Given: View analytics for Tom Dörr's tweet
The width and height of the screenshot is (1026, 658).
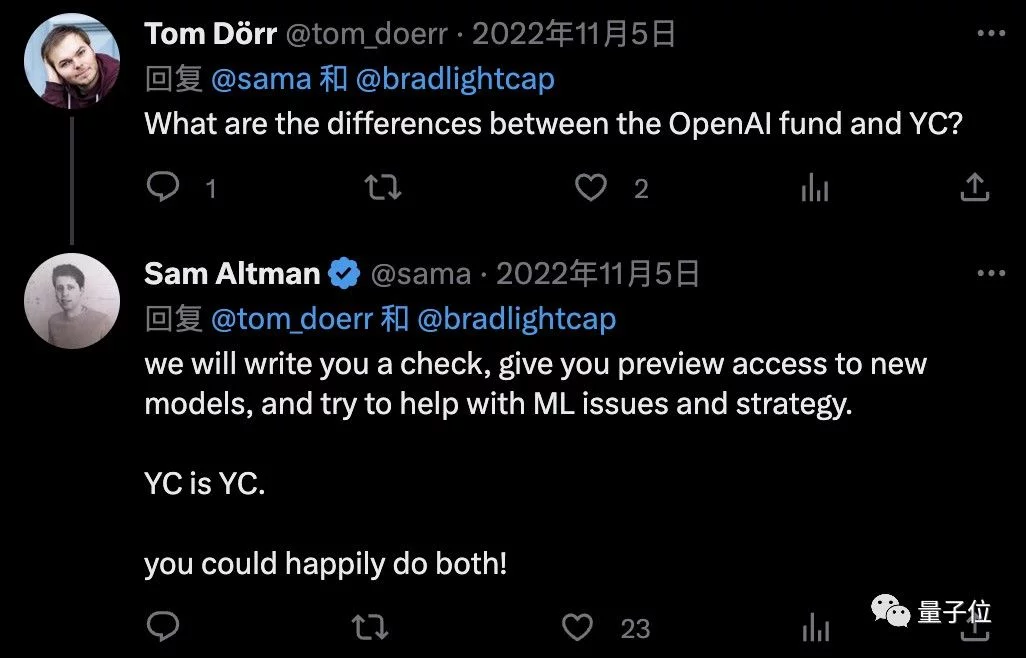Looking at the screenshot, I should [x=815, y=187].
